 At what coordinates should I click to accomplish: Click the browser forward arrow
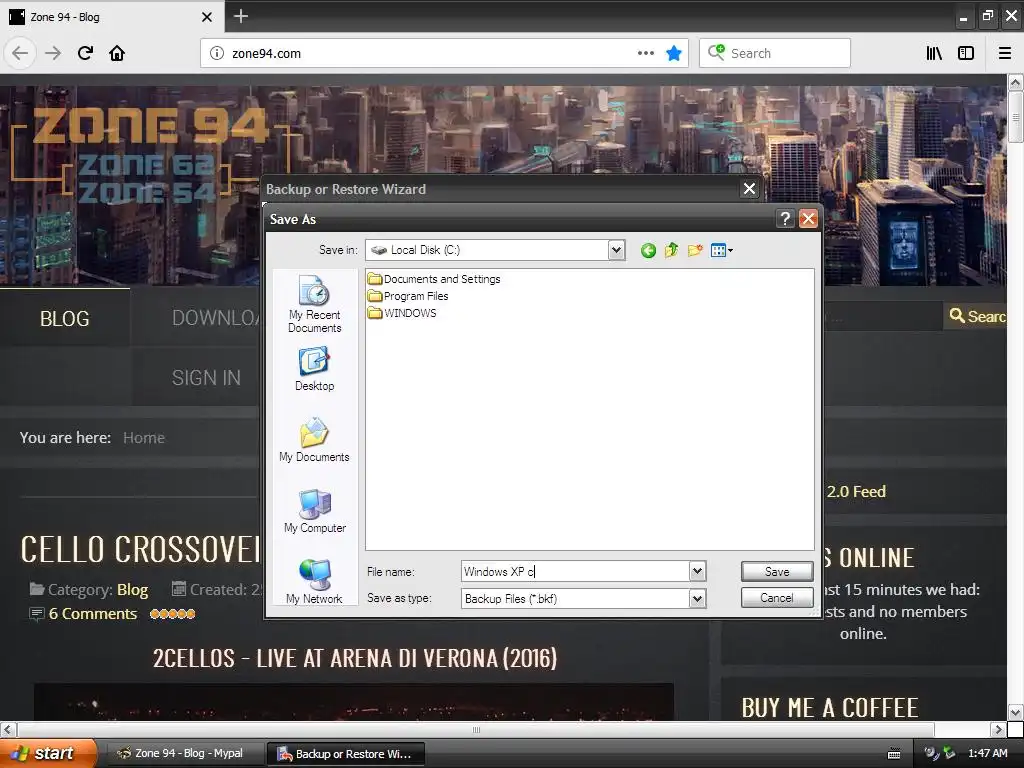(x=53, y=53)
